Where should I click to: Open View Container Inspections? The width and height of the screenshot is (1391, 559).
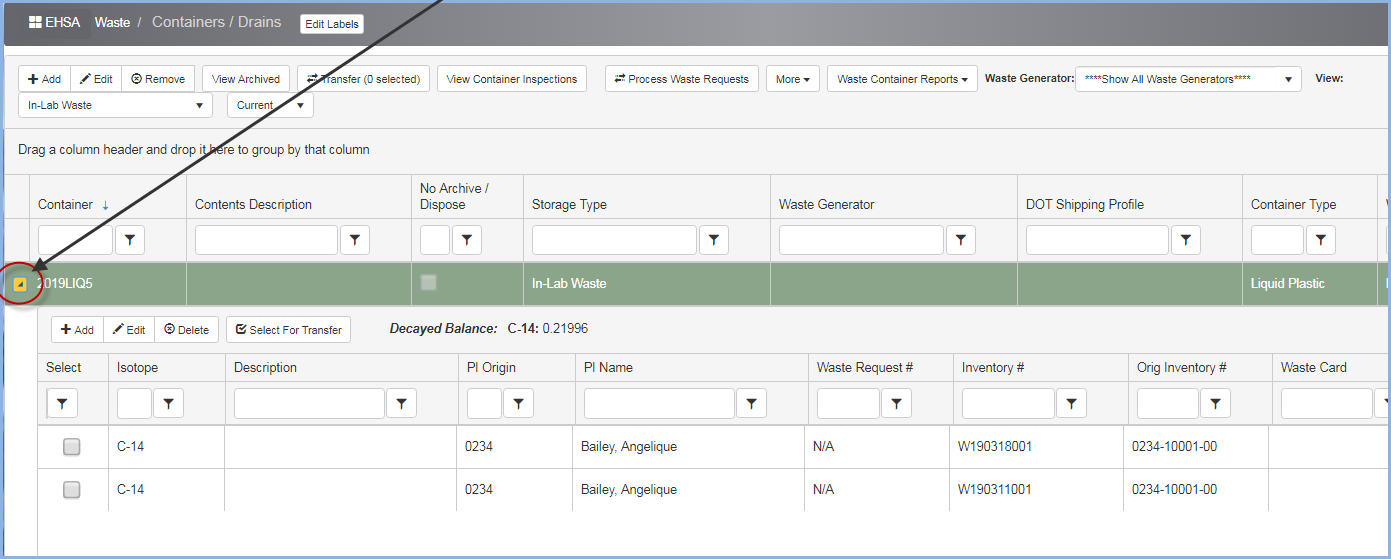pos(512,79)
